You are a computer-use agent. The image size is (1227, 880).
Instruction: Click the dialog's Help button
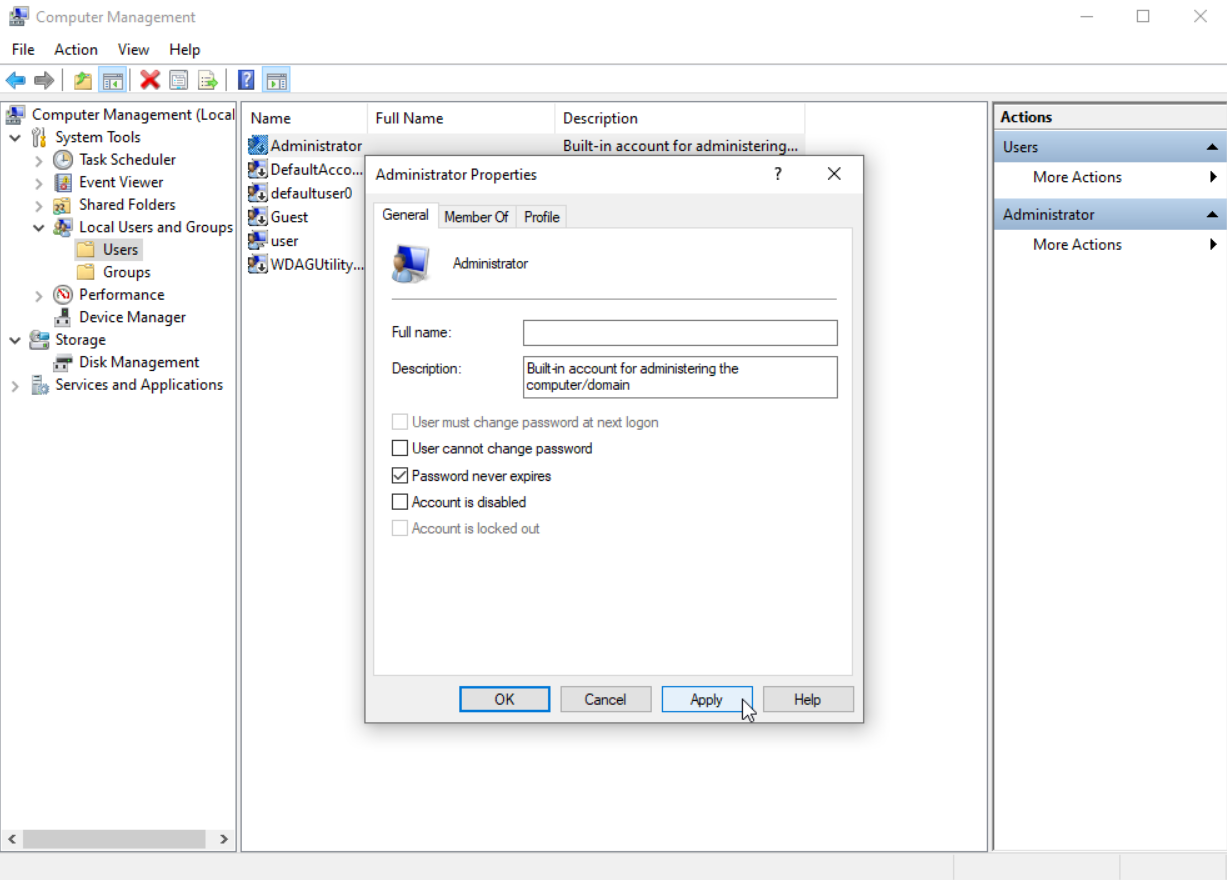coord(808,699)
